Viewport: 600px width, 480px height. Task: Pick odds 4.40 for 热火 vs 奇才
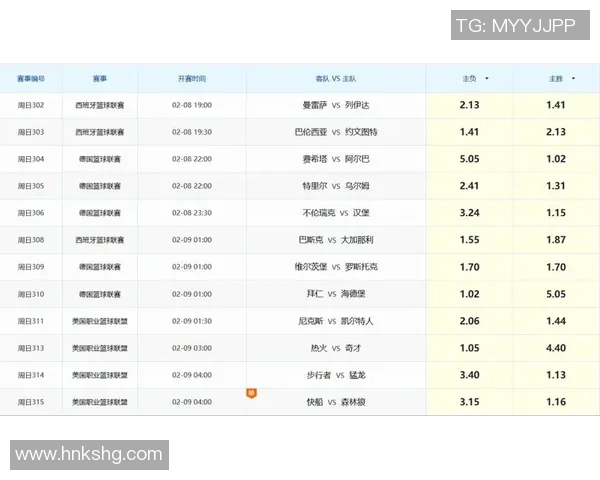coord(556,348)
